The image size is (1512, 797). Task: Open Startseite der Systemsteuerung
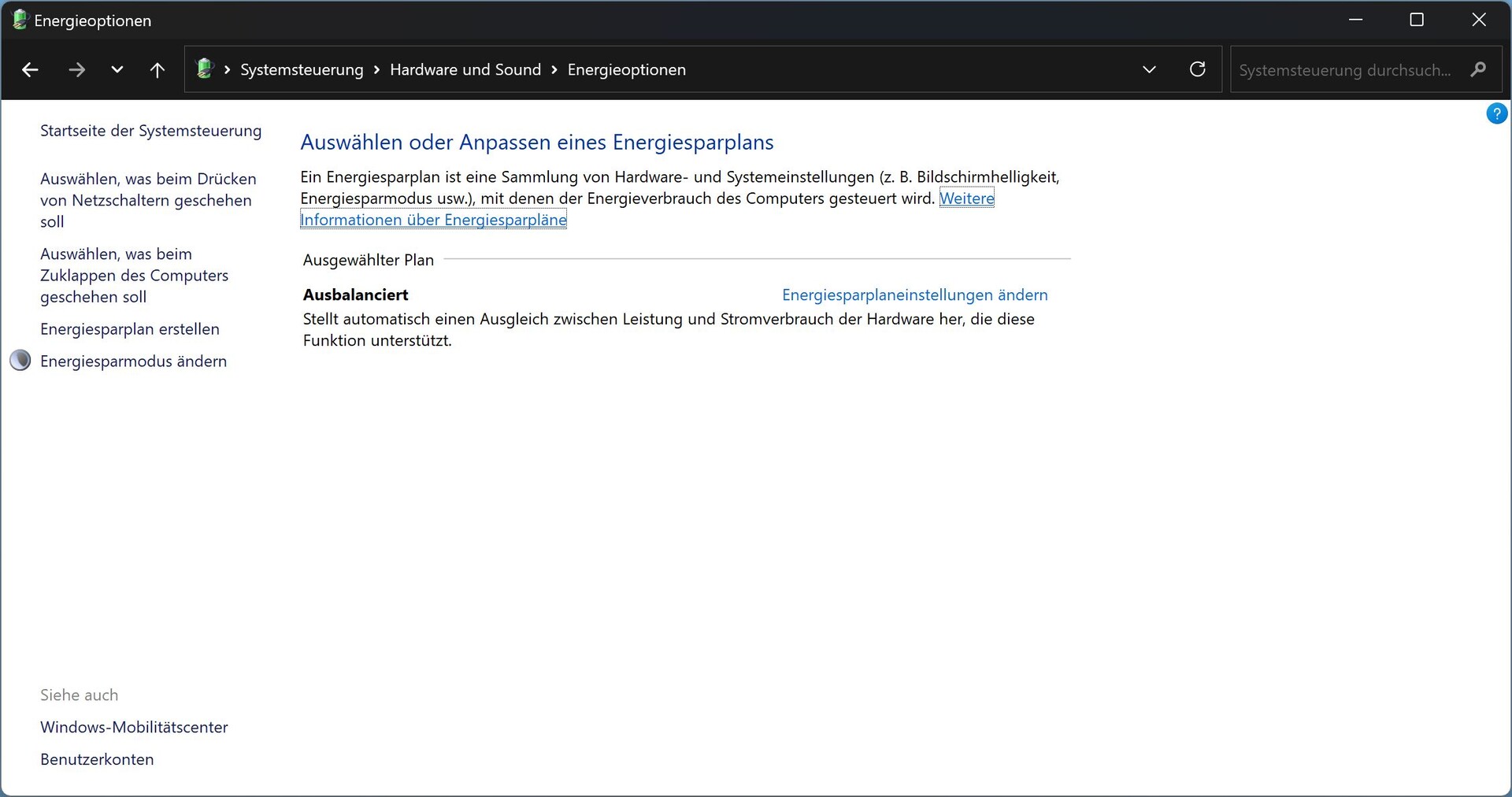[x=150, y=131]
